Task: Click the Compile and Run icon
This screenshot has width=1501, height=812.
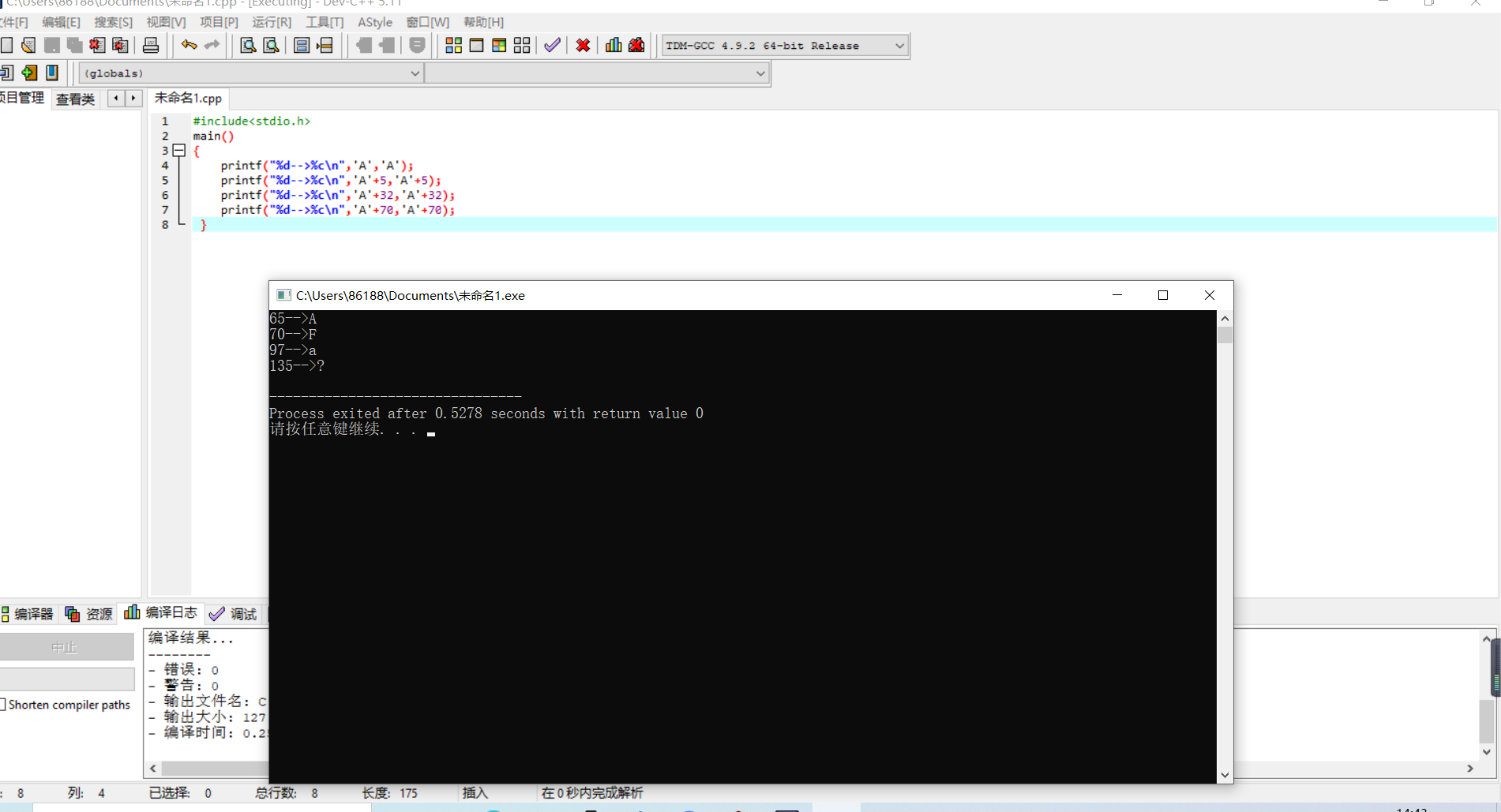Action: point(499,45)
